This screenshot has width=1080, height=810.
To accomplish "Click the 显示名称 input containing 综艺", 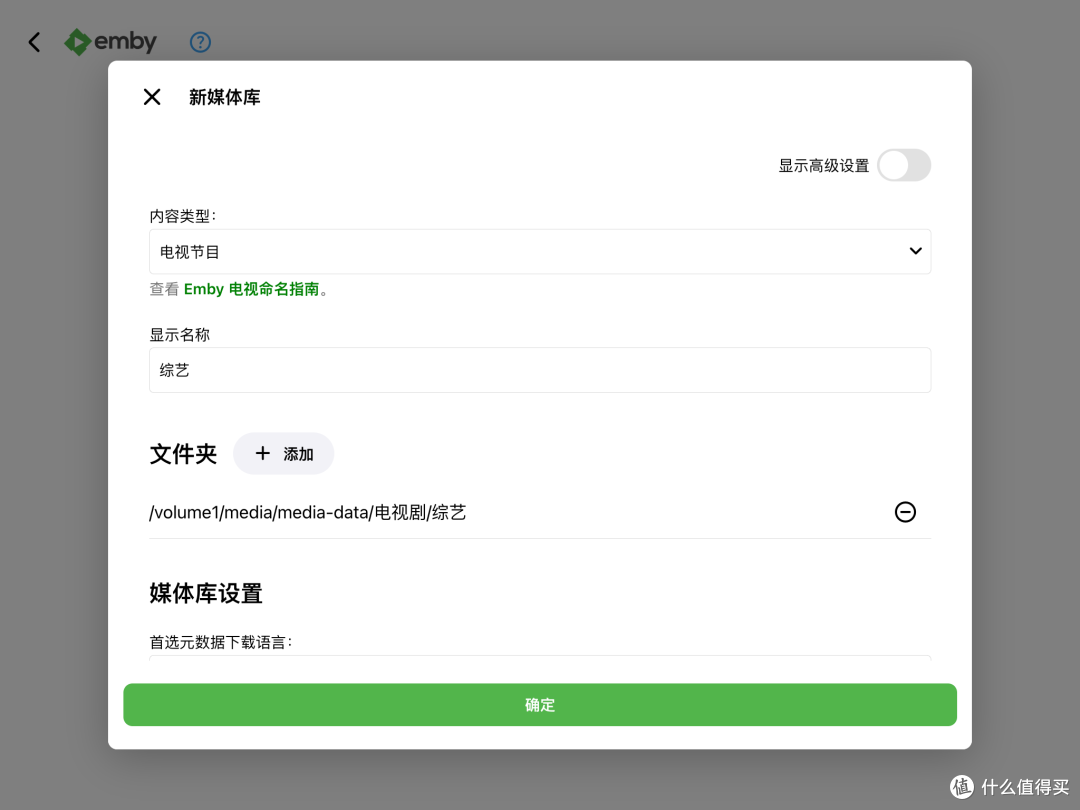I will [x=540, y=370].
